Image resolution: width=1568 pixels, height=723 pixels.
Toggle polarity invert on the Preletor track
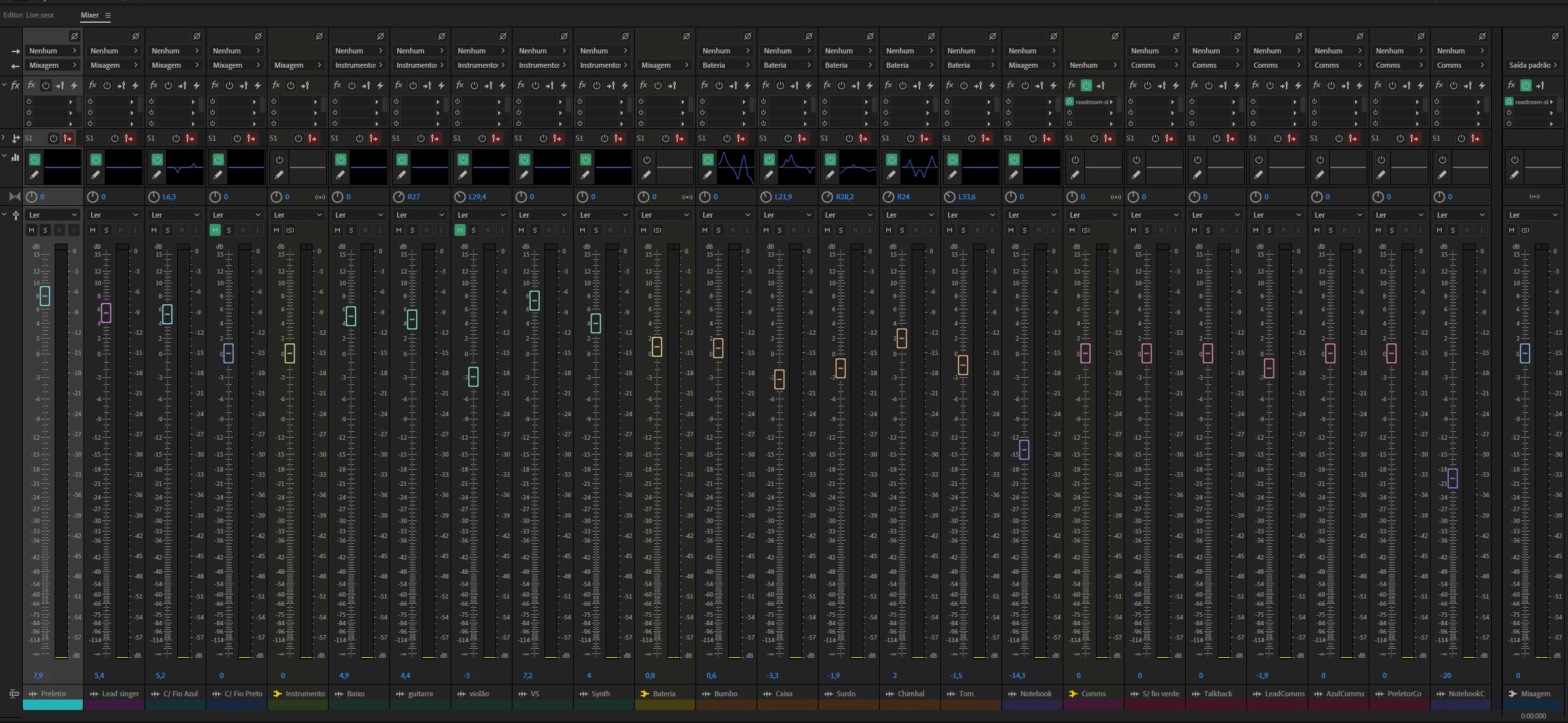point(74,36)
